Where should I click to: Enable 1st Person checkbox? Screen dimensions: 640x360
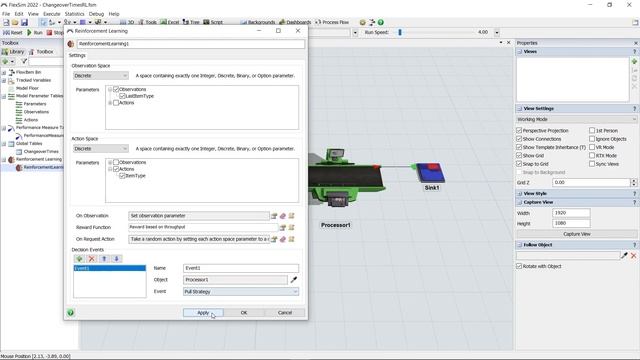[592, 131]
